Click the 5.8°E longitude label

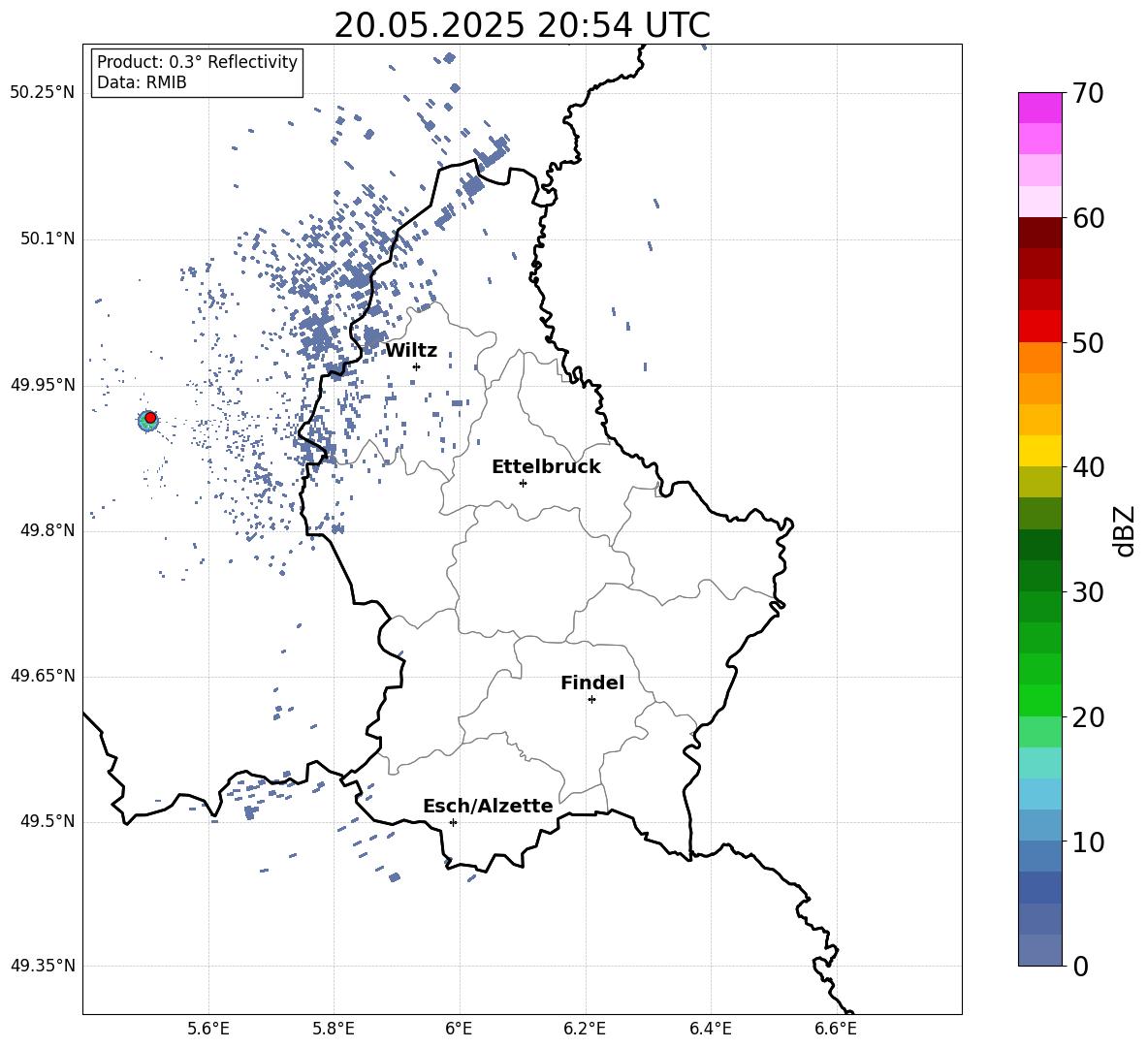[334, 1030]
